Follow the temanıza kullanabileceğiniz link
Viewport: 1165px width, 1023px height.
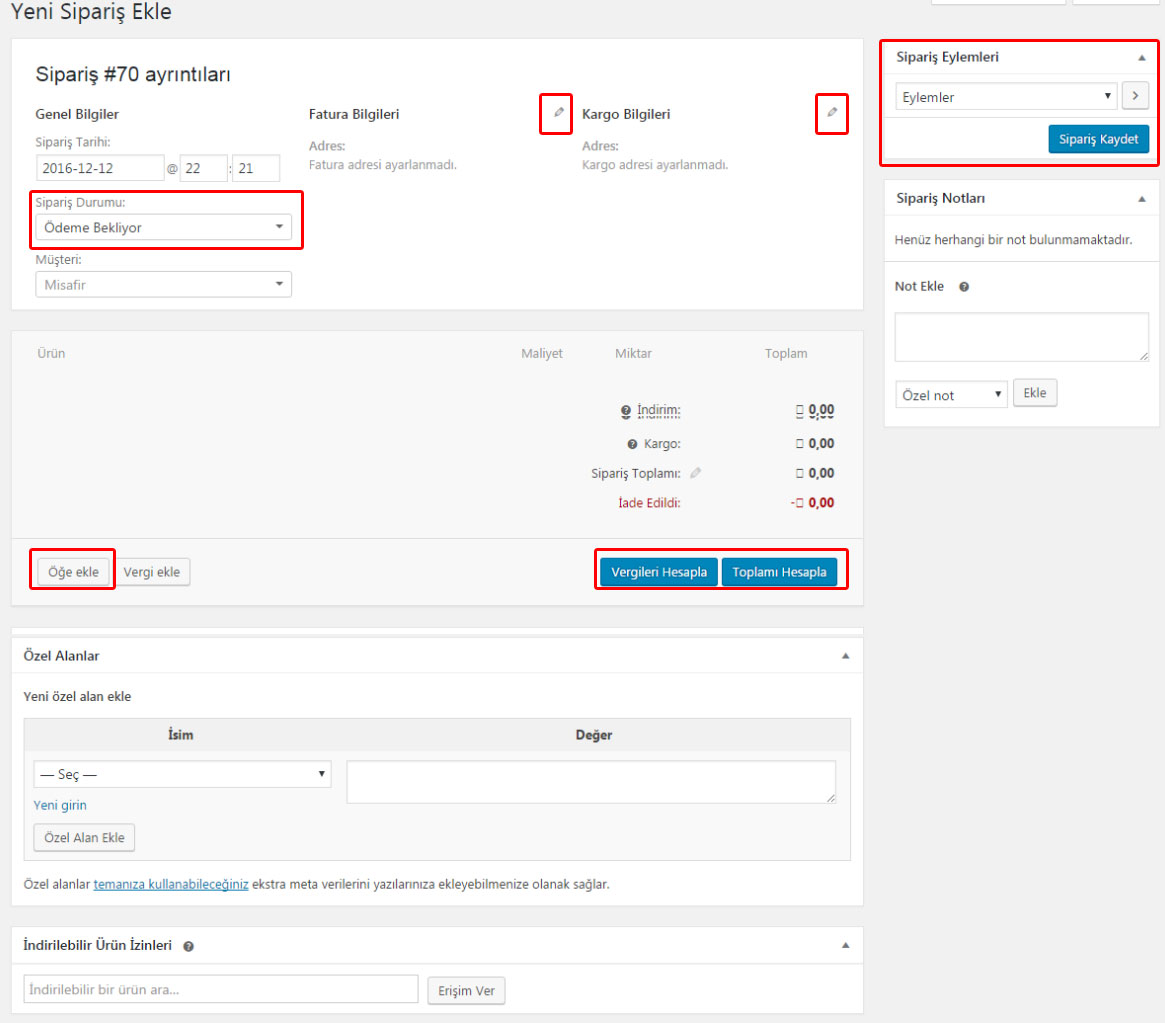pyautogui.click(x=171, y=884)
